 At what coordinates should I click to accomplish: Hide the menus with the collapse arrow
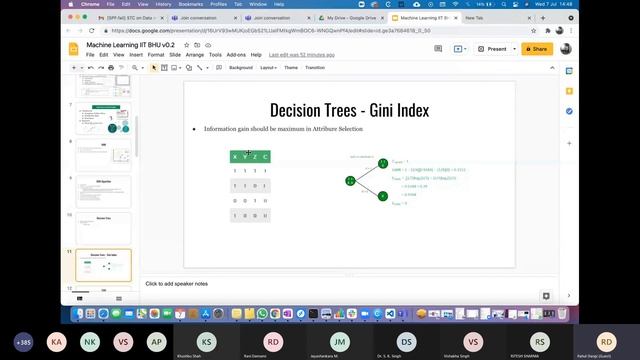(552, 68)
